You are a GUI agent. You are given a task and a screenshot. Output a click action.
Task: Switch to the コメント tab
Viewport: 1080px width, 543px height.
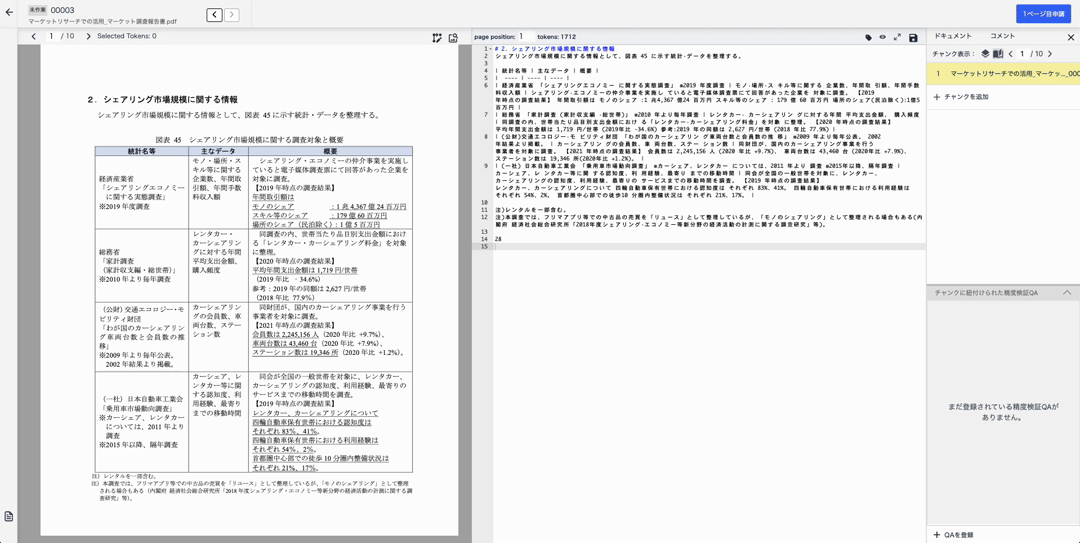pos(1002,36)
